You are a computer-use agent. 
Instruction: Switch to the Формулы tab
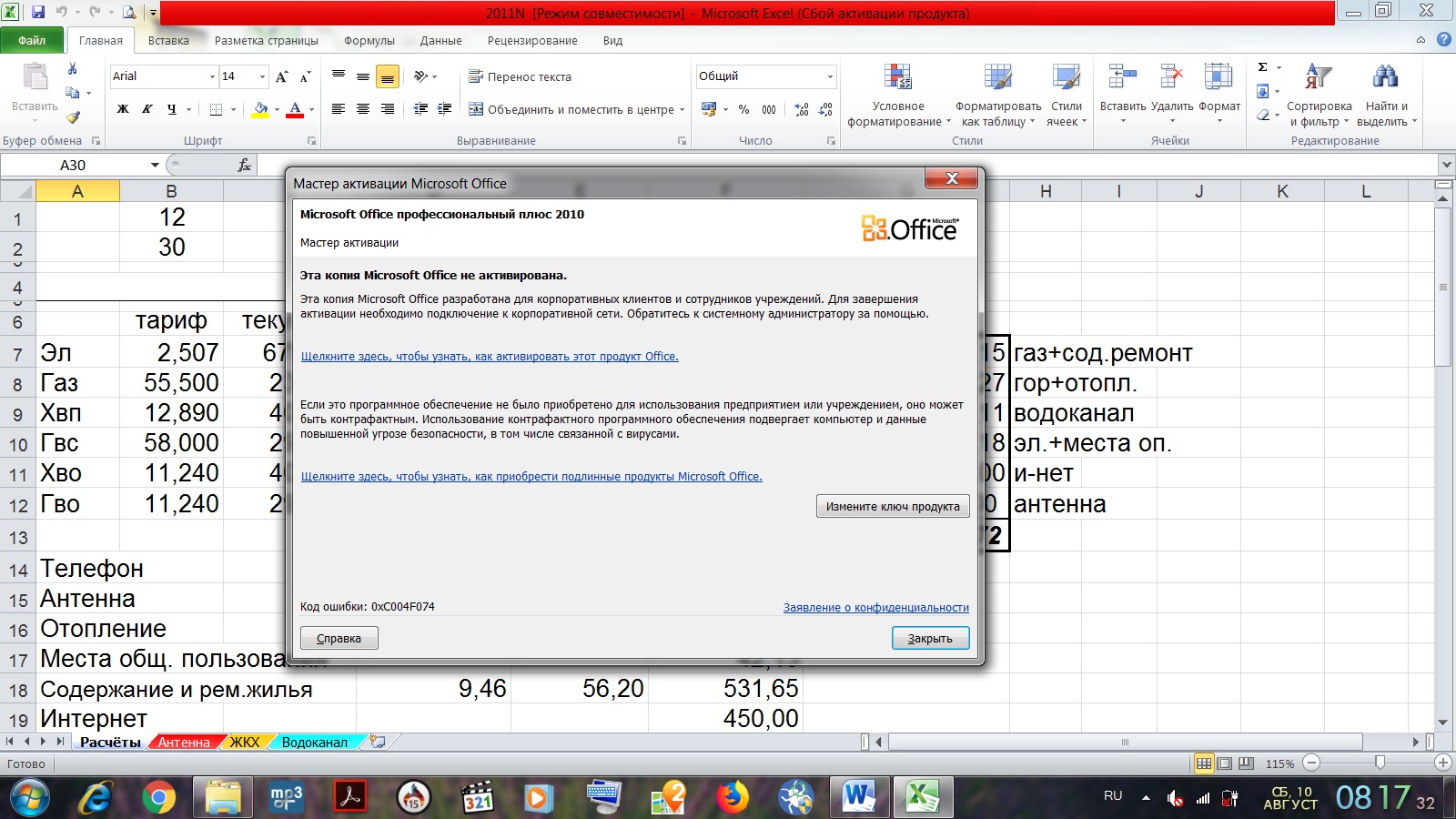[369, 40]
